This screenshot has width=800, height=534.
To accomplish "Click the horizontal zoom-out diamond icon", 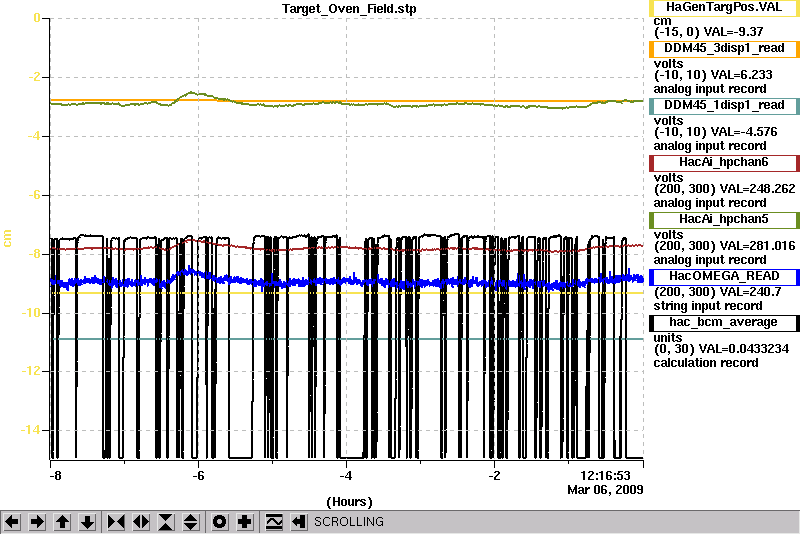I will (141, 522).
